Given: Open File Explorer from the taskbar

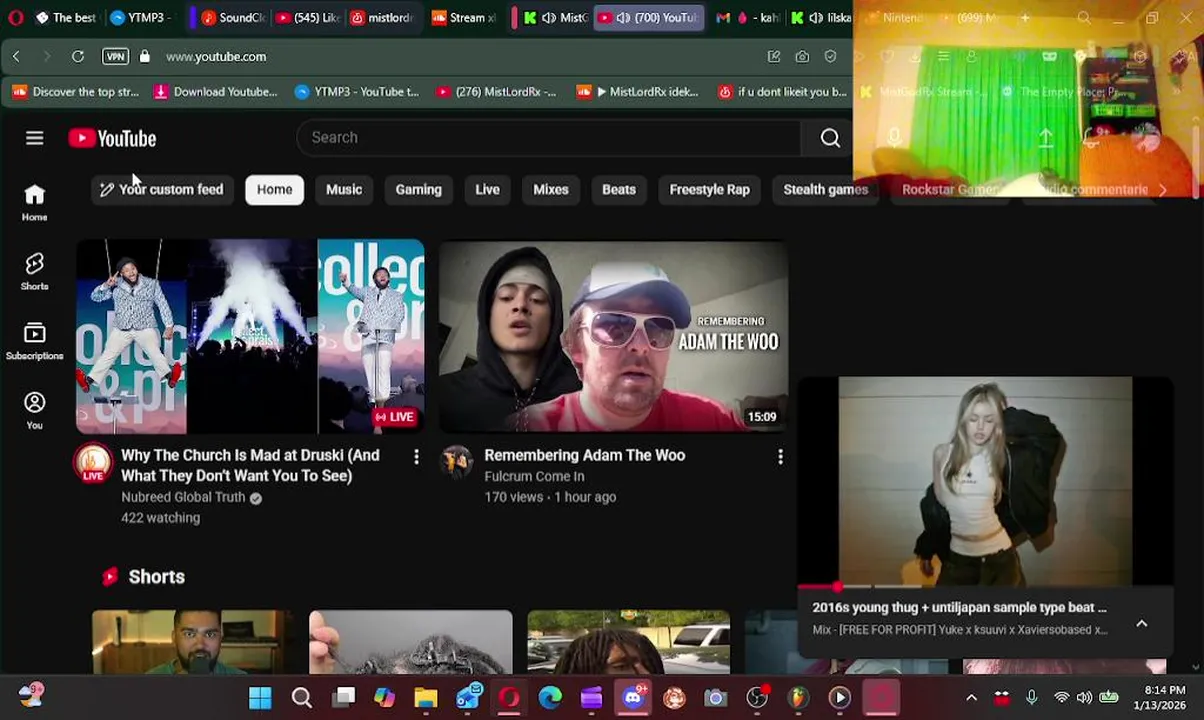Looking at the screenshot, I should click(426, 697).
